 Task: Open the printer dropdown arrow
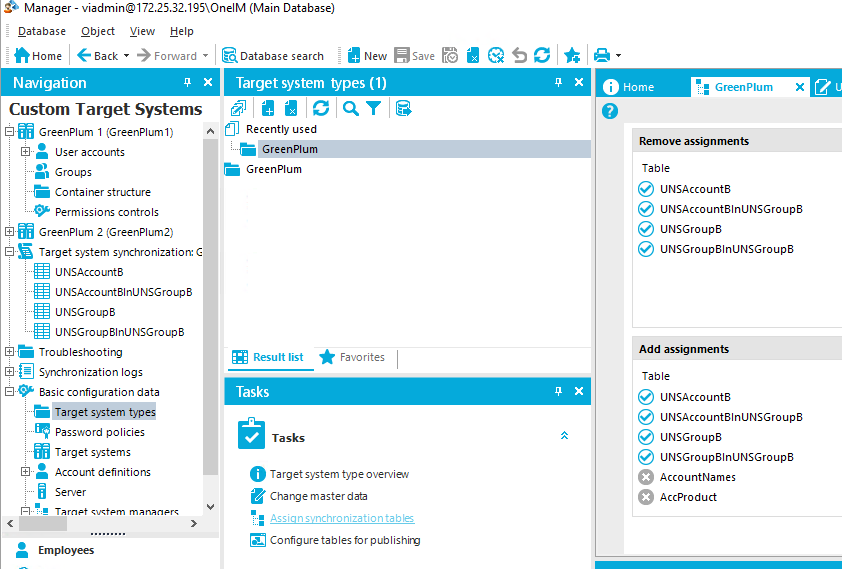(x=618, y=55)
